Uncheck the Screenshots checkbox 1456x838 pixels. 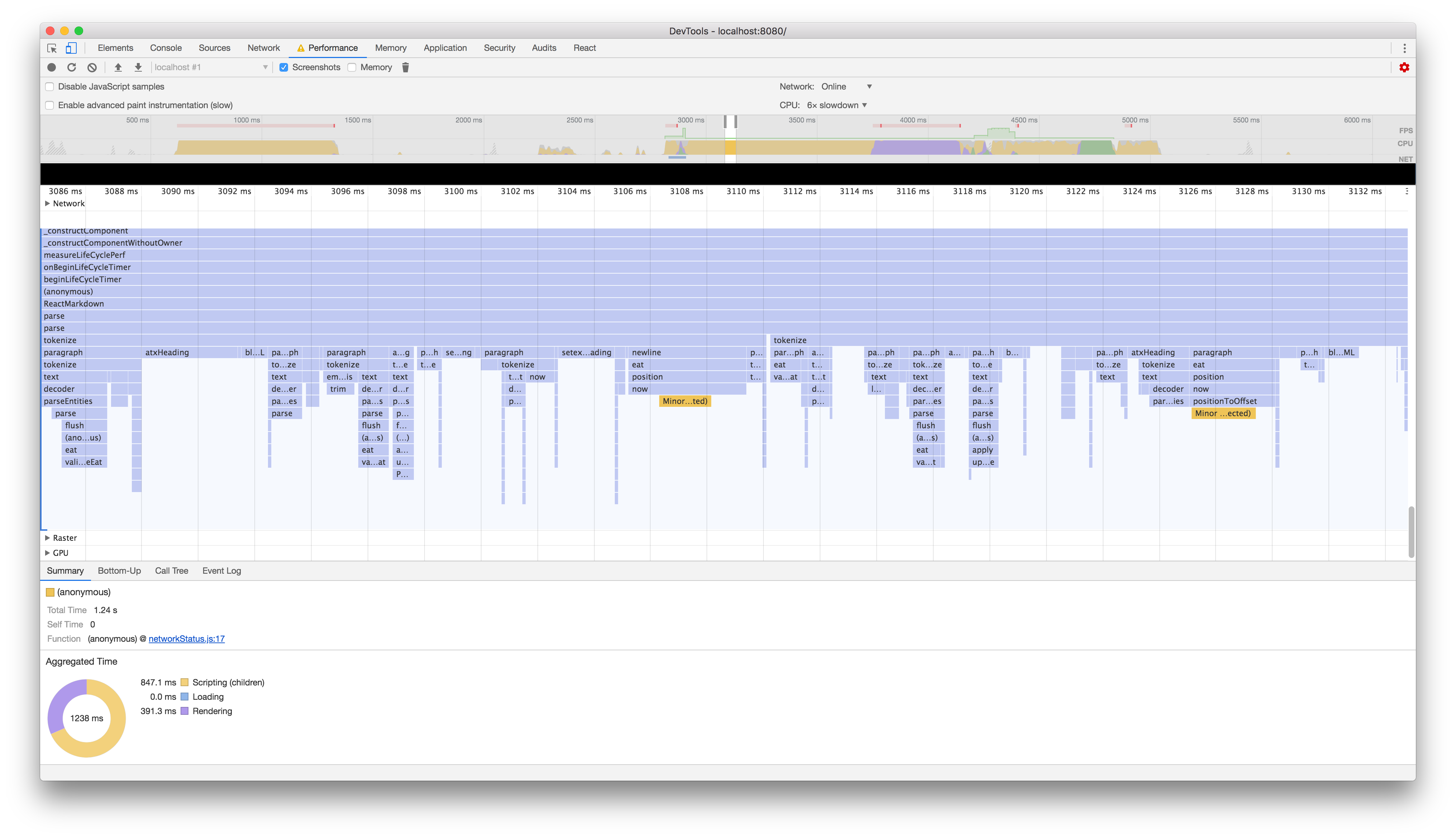pyautogui.click(x=284, y=67)
